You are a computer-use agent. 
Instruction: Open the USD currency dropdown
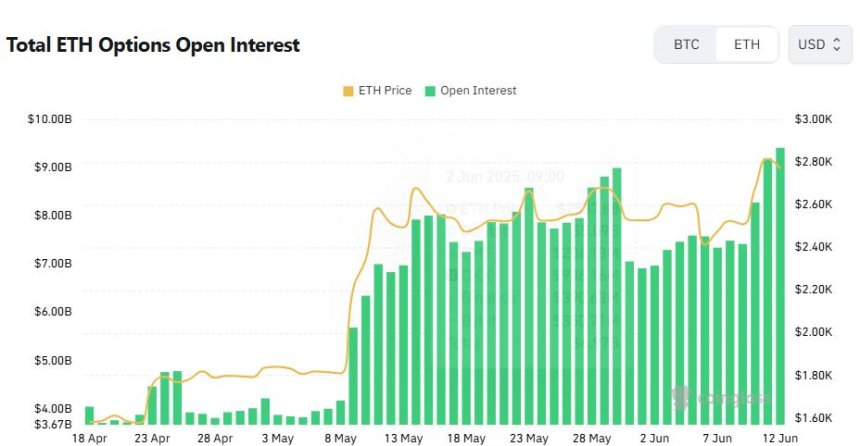pyautogui.click(x=820, y=44)
